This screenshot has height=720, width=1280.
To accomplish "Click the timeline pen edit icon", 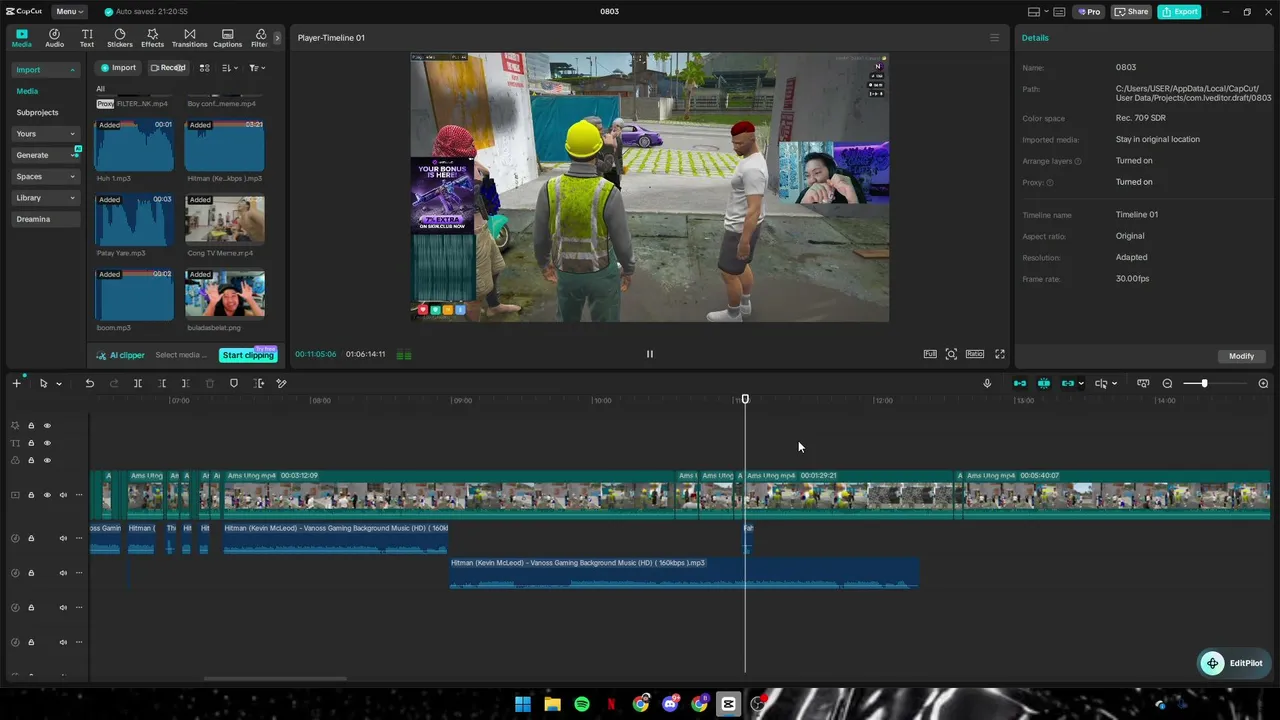I will [282, 384].
